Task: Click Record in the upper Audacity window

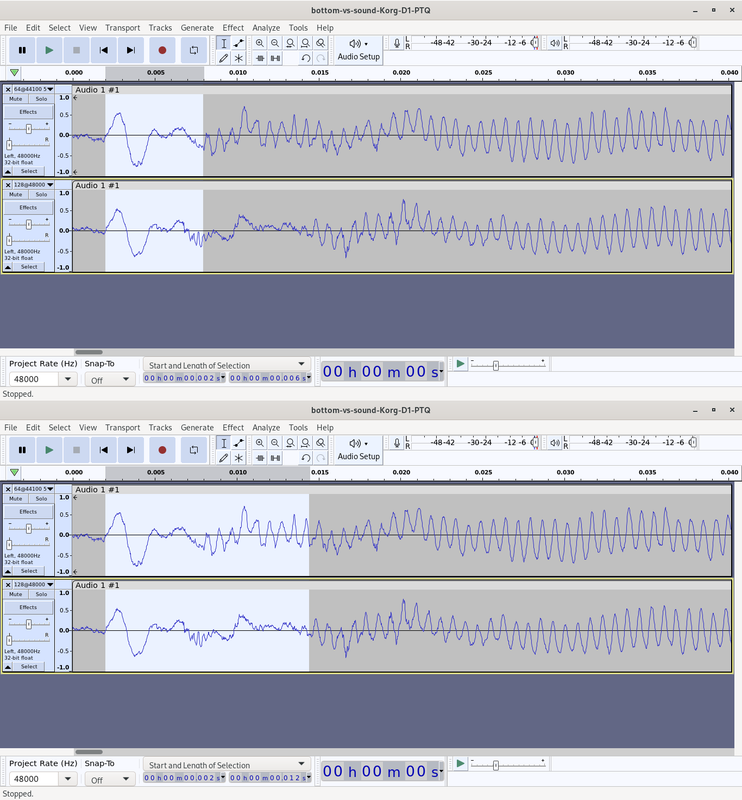Action: click(x=162, y=50)
